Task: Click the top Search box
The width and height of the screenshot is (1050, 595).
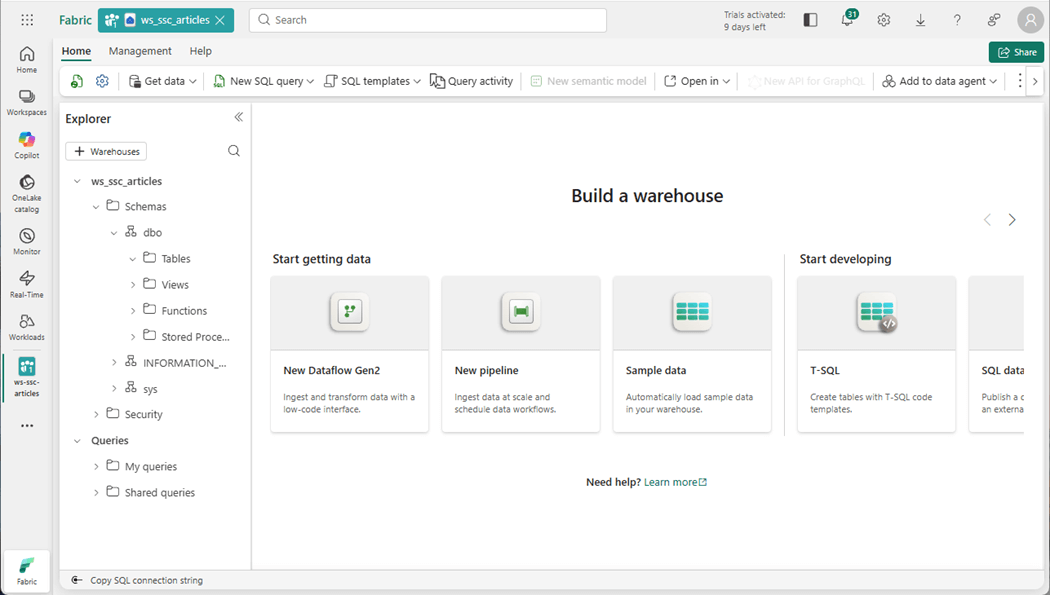Action: click(428, 20)
